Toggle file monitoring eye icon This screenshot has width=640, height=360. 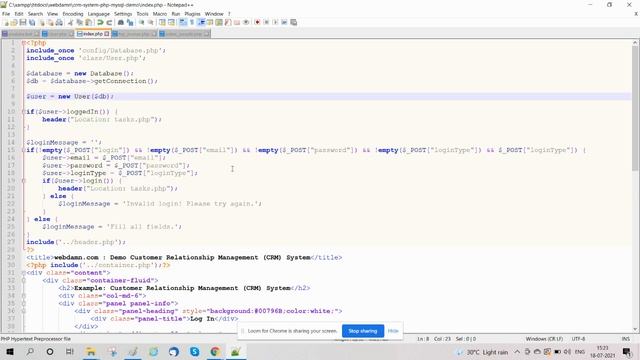click(x=246, y=22)
